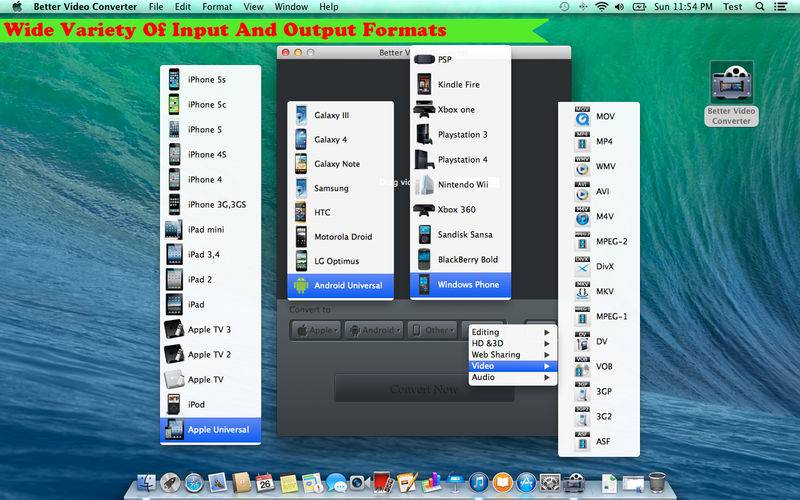Click the DivX format icon

click(x=582, y=266)
